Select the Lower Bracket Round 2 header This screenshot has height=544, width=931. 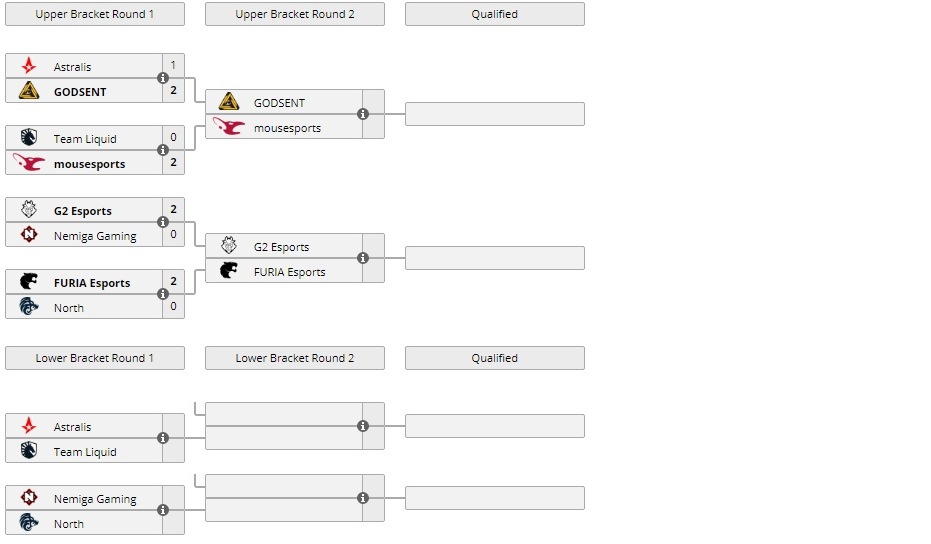[295, 358]
